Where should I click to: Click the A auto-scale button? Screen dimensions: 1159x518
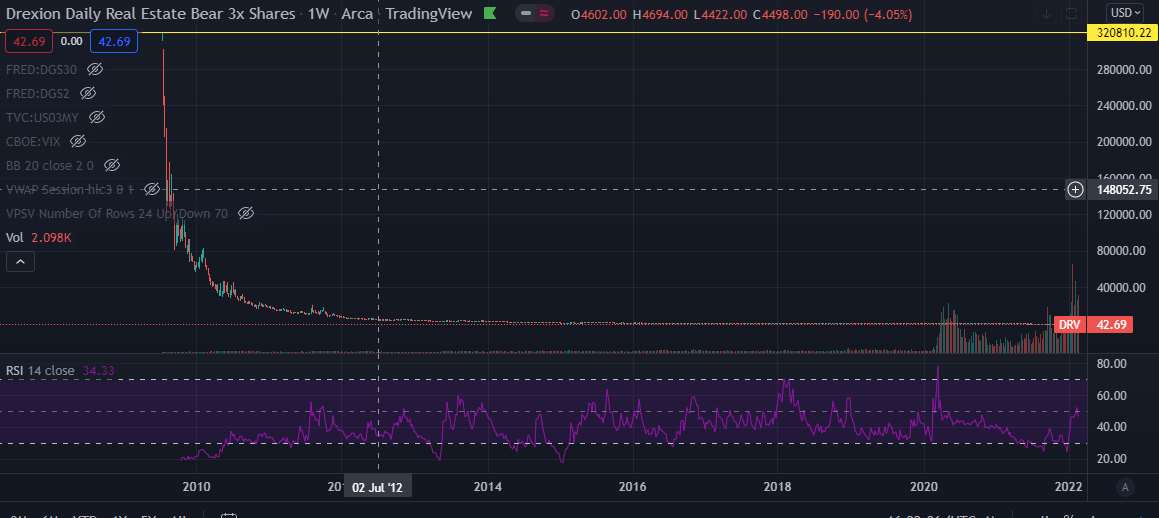(1125, 487)
